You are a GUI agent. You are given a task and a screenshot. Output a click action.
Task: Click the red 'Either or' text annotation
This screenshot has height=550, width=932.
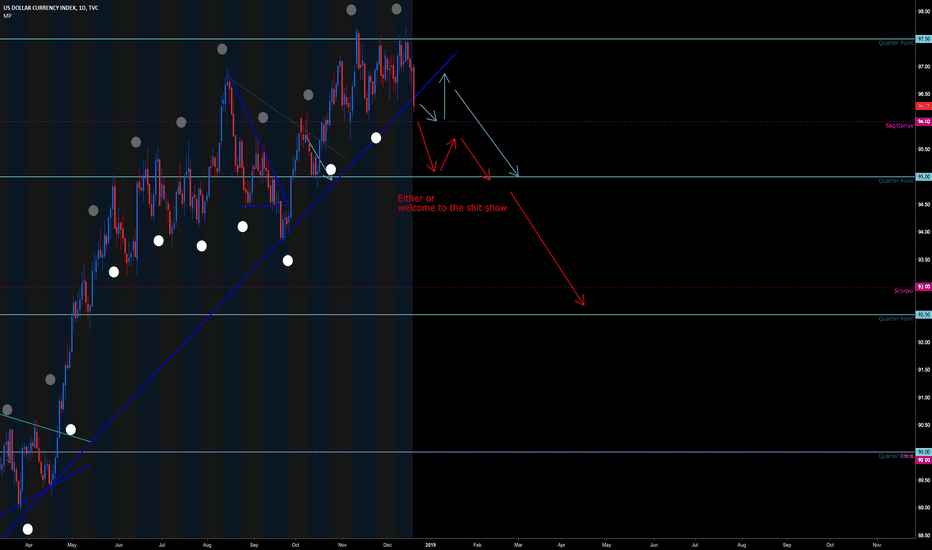[416, 199]
